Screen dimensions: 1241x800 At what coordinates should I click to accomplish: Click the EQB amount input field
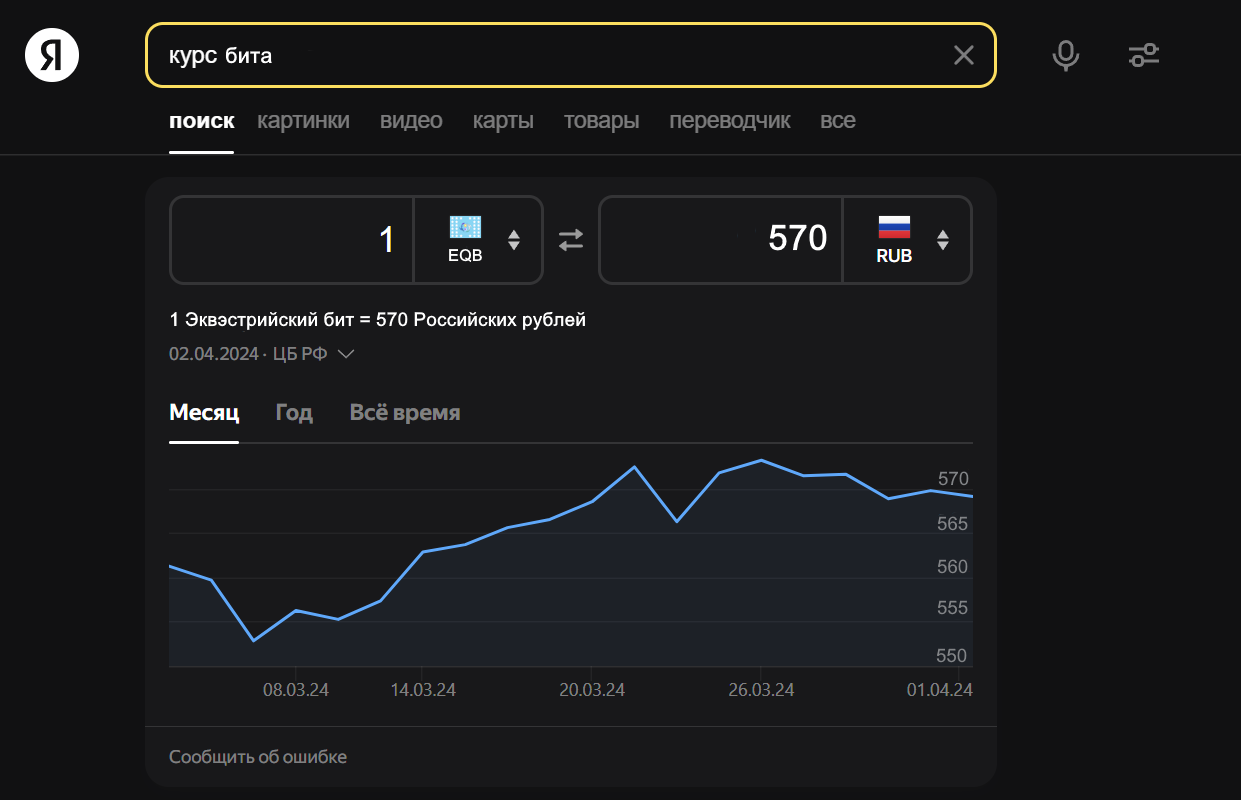(292, 240)
